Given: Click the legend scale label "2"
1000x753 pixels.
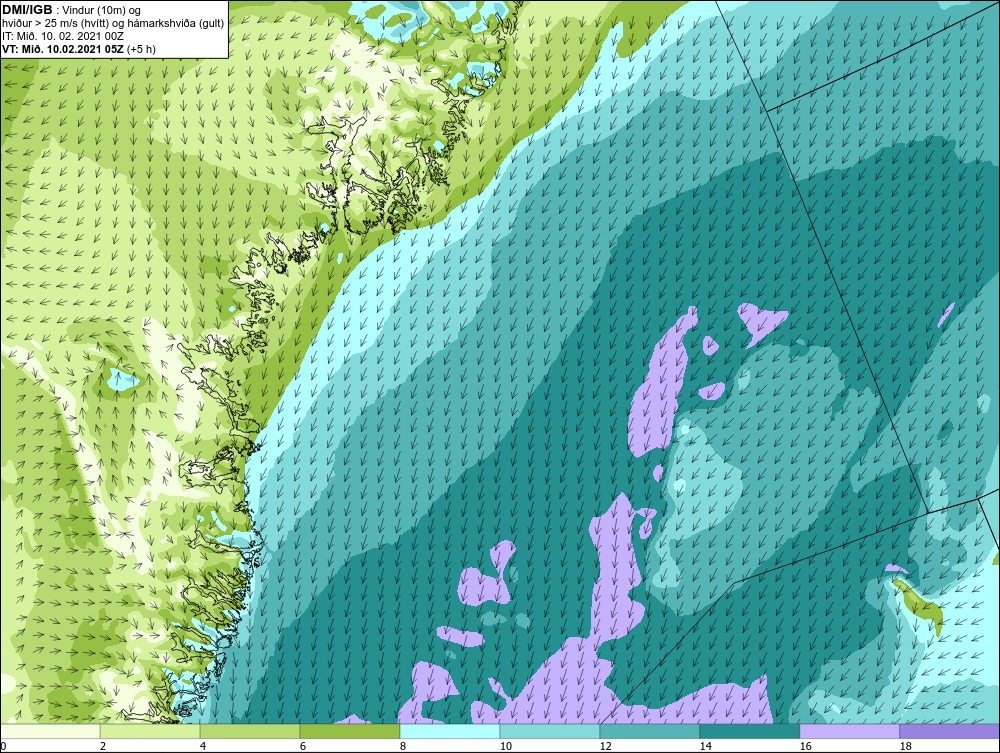Looking at the screenshot, I should pyautogui.click(x=103, y=746).
